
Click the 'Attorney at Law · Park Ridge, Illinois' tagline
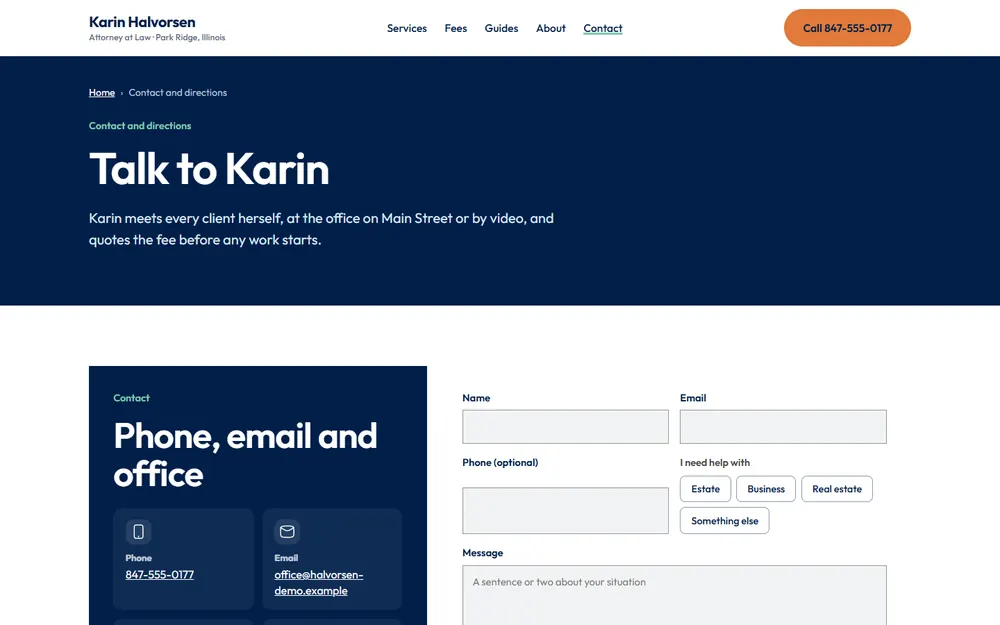pyautogui.click(x=157, y=38)
